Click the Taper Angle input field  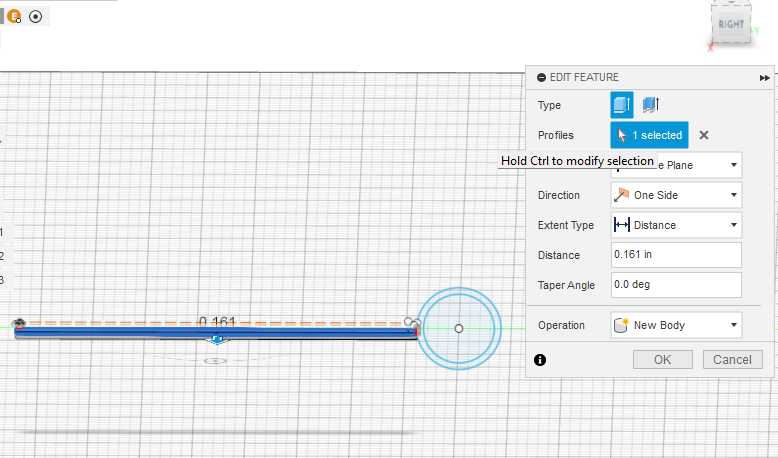[x=676, y=284]
